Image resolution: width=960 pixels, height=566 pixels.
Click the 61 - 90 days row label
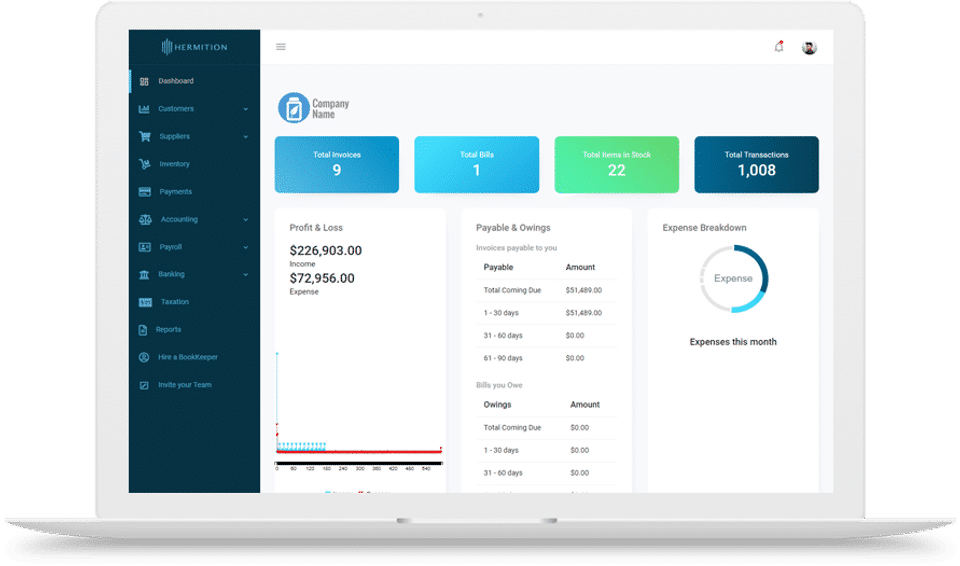coord(503,358)
